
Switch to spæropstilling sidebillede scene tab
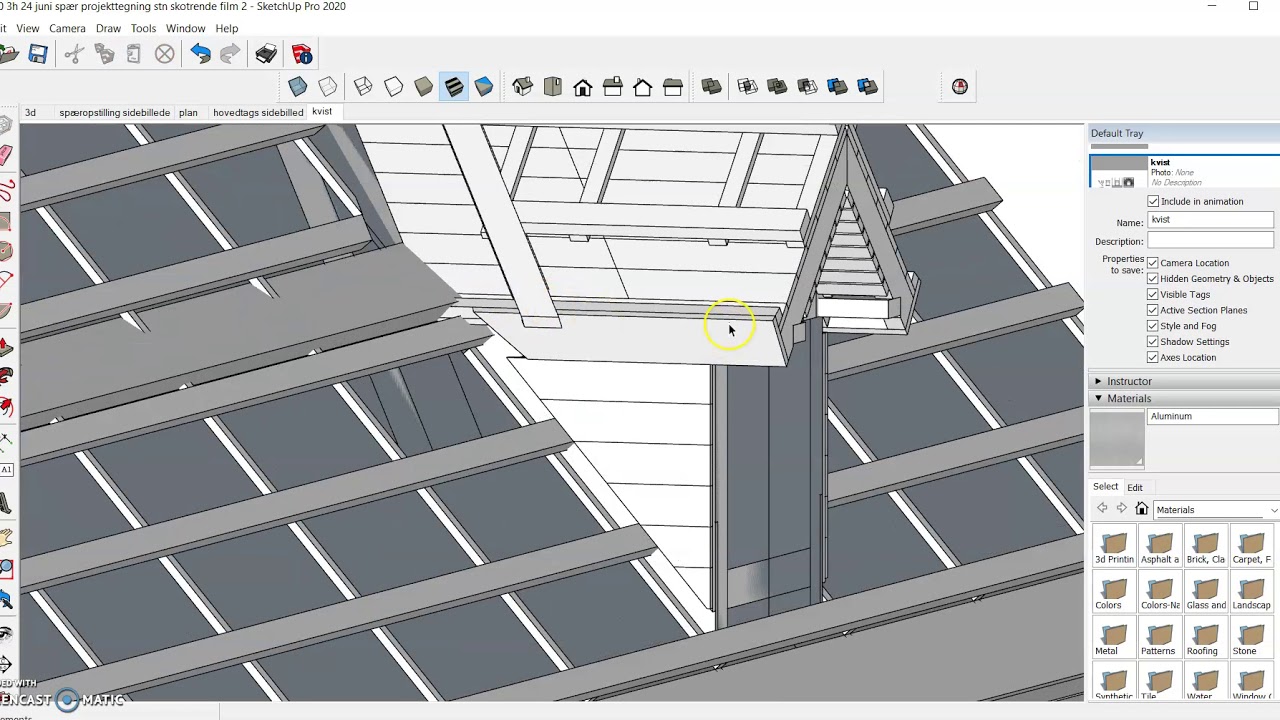(114, 112)
